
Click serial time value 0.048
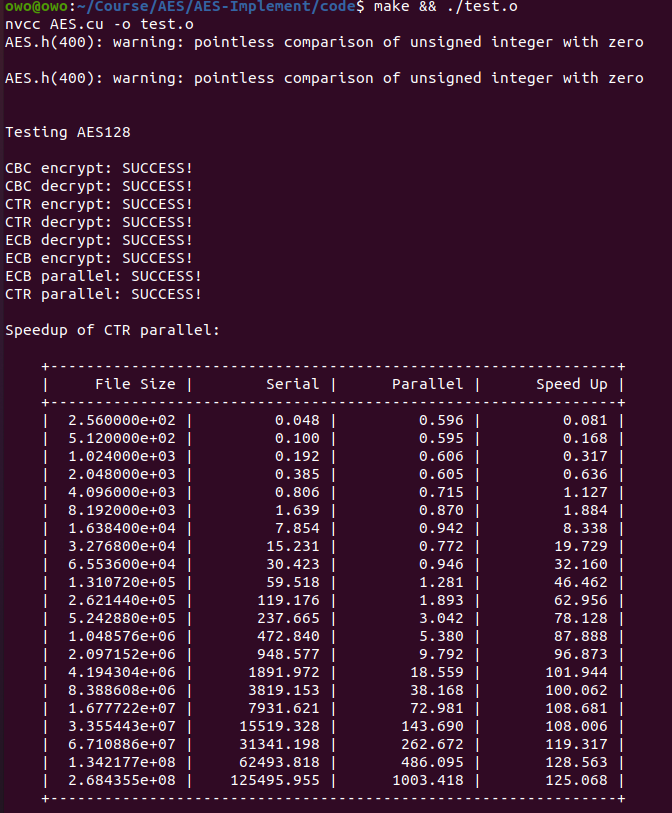tap(298, 420)
